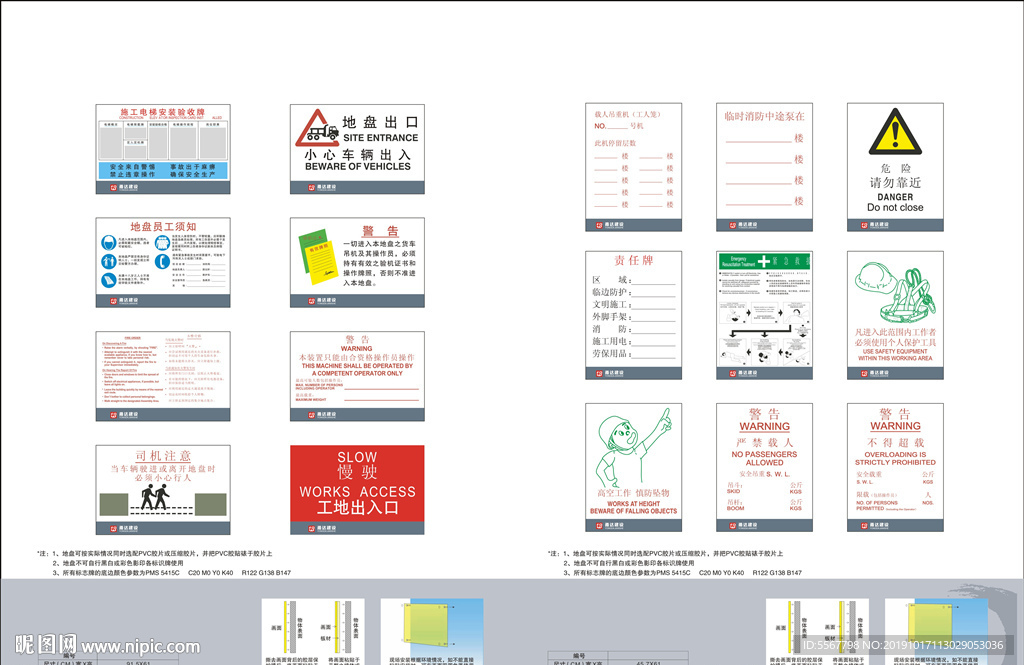Click the company logo on 责任牌 sign footer

click(610, 374)
